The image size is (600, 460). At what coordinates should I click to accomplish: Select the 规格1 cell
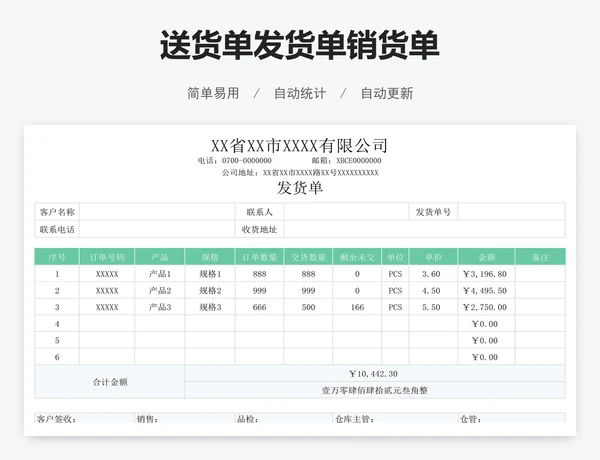point(210,274)
